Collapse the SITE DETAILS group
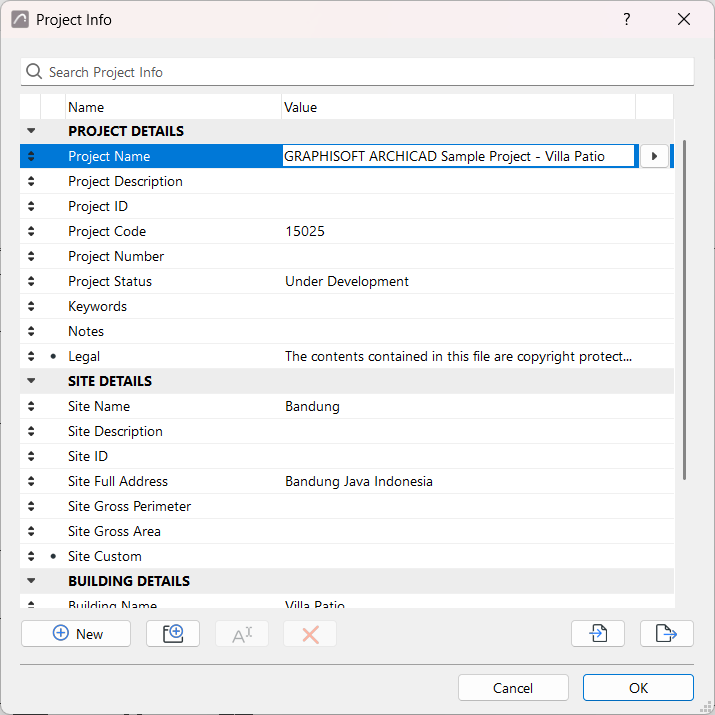 point(31,381)
